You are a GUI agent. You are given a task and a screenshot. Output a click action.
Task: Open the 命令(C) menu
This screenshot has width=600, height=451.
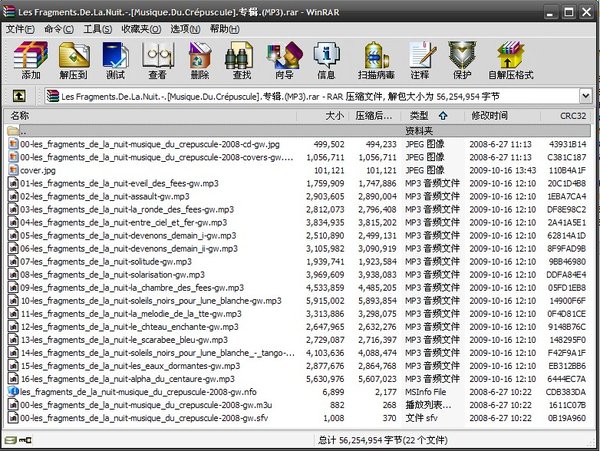(x=59, y=29)
